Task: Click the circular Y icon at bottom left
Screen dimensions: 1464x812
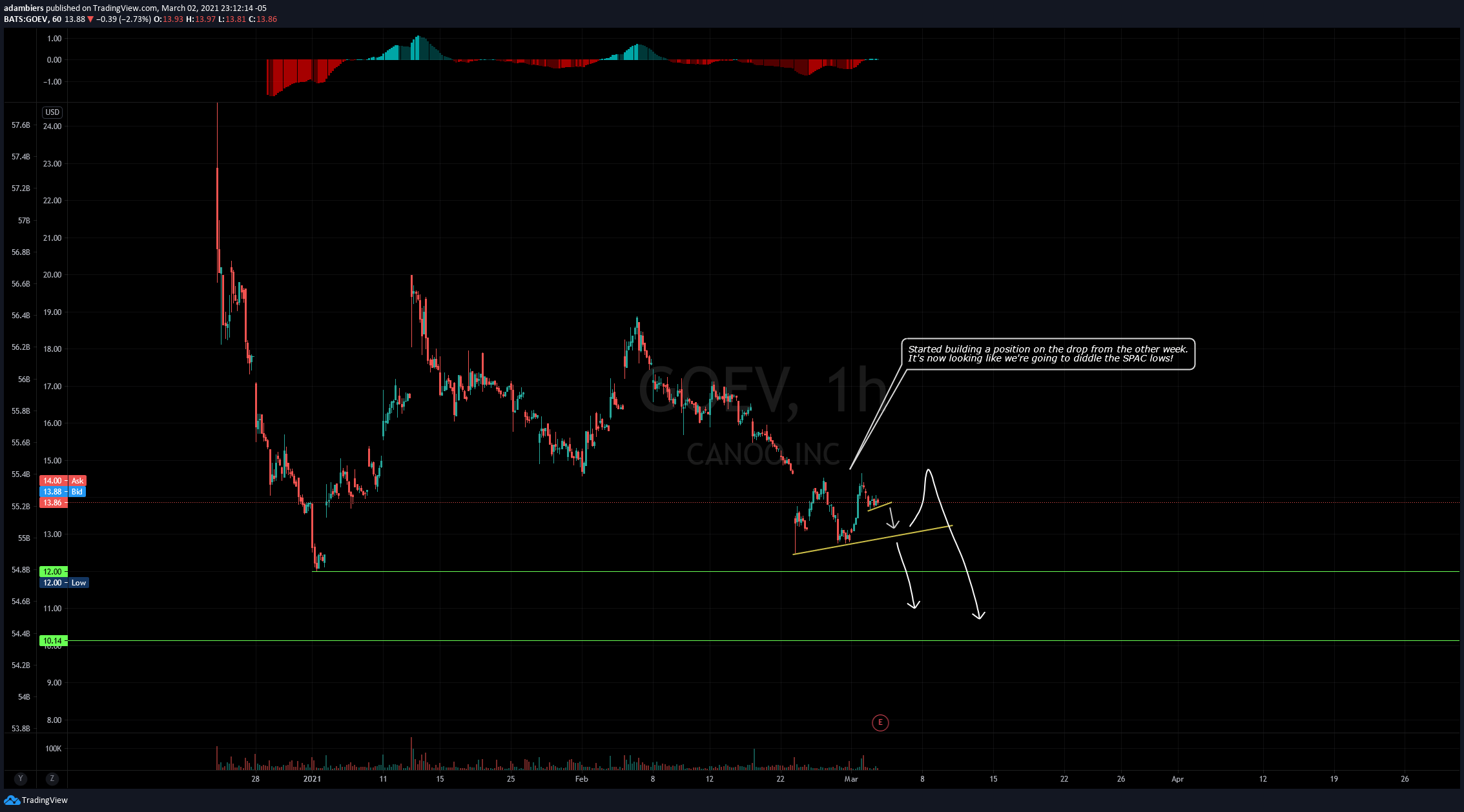Action: 21,778
